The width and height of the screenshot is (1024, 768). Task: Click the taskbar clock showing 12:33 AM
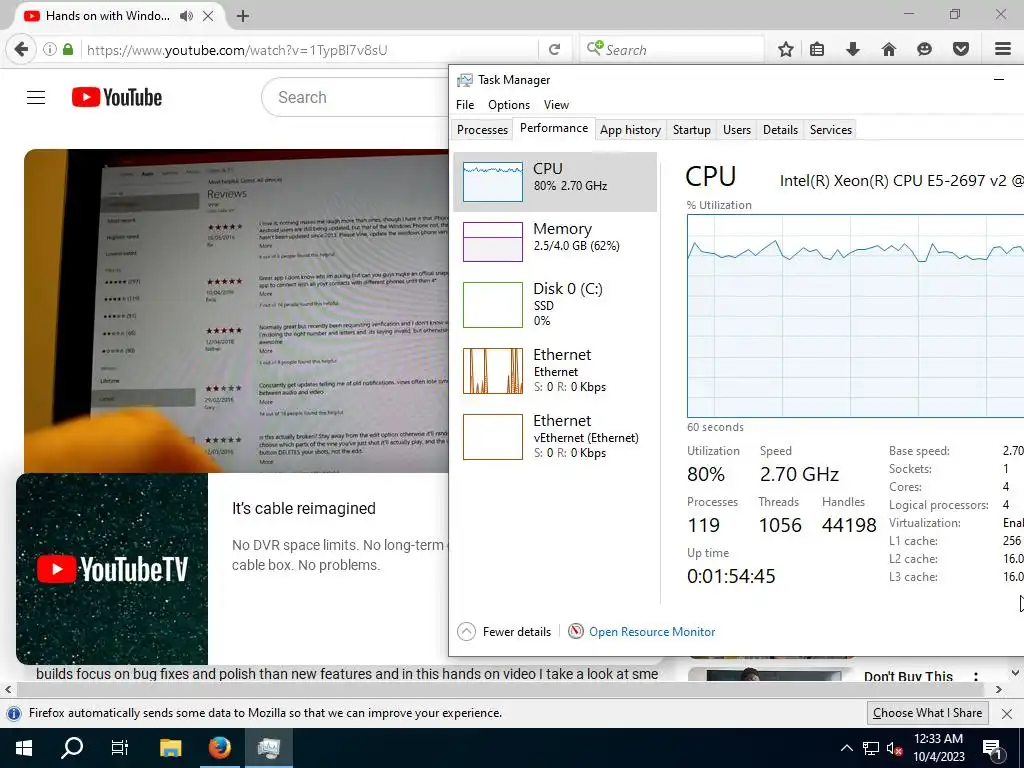click(938, 748)
